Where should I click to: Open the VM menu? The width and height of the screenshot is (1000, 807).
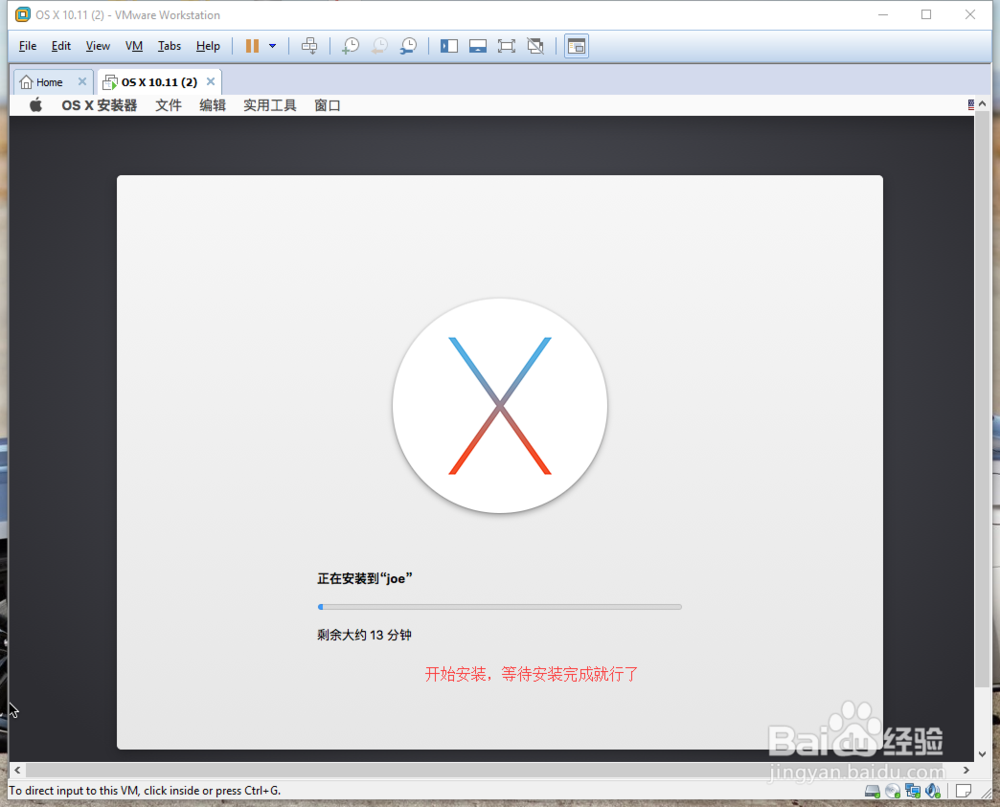134,46
